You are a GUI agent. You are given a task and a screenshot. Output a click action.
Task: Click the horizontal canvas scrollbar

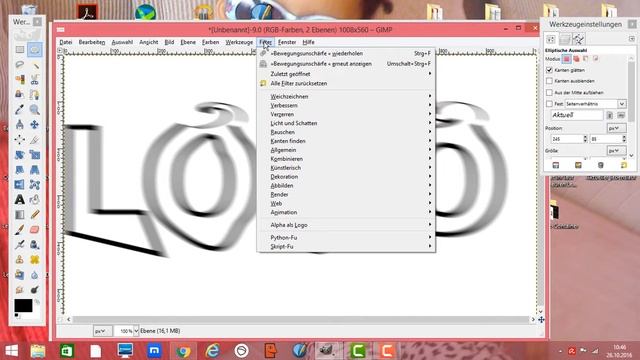point(300,320)
